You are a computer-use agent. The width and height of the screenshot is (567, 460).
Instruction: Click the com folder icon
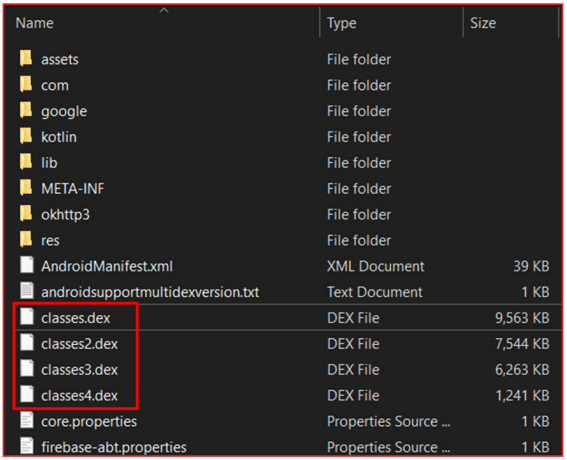[26, 85]
